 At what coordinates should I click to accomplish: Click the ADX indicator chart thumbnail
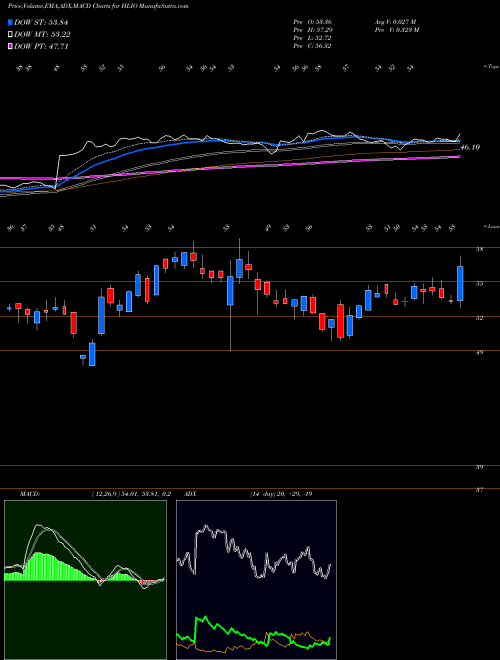coord(256,580)
